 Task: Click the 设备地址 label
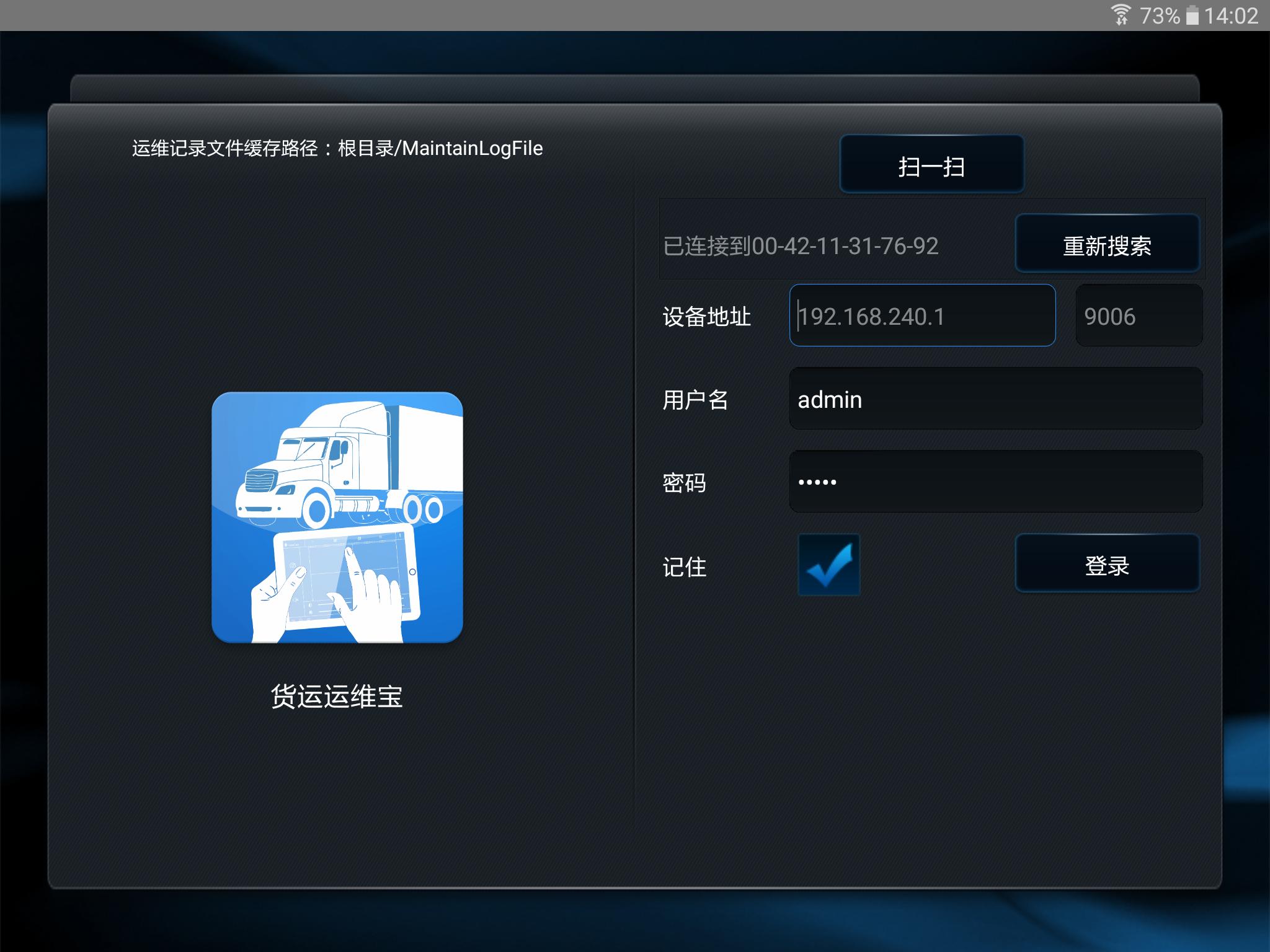point(706,317)
